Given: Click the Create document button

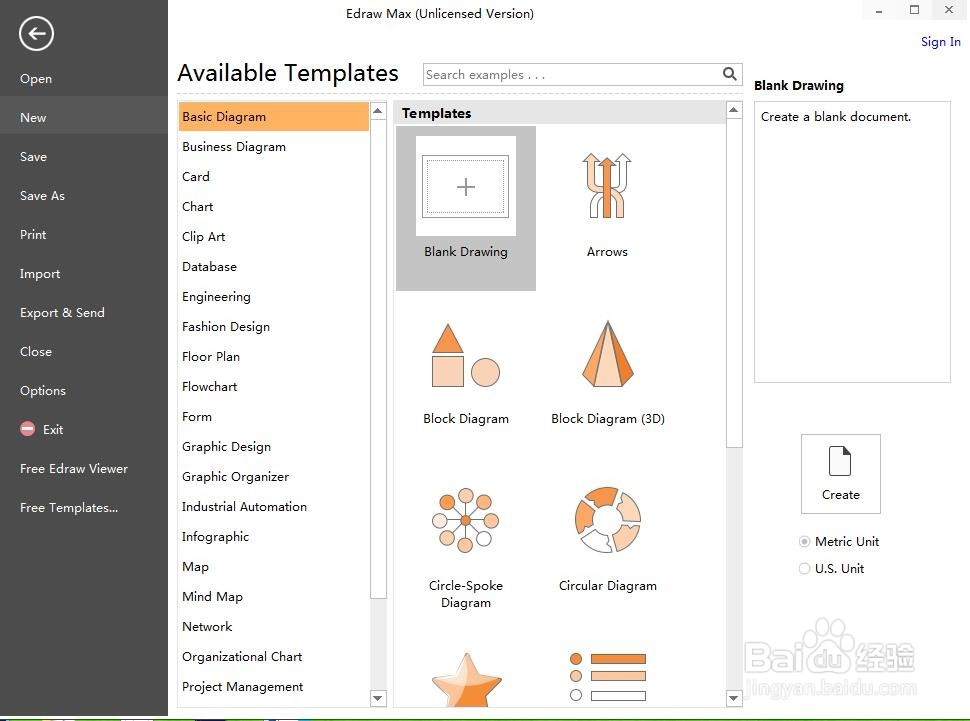Looking at the screenshot, I should pyautogui.click(x=841, y=474).
